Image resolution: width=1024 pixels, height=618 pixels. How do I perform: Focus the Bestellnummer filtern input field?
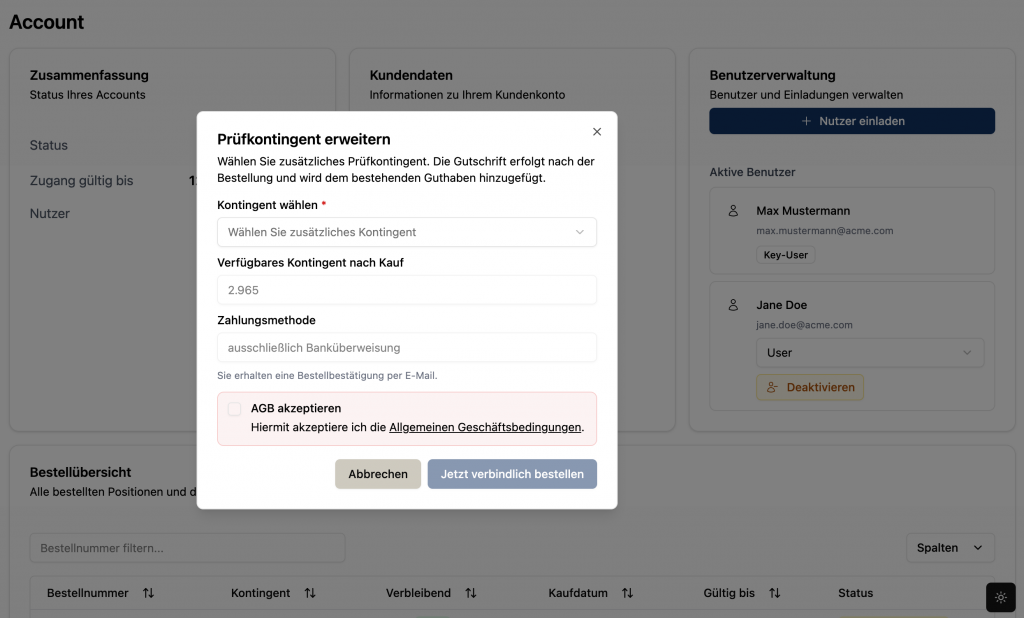click(x=187, y=548)
